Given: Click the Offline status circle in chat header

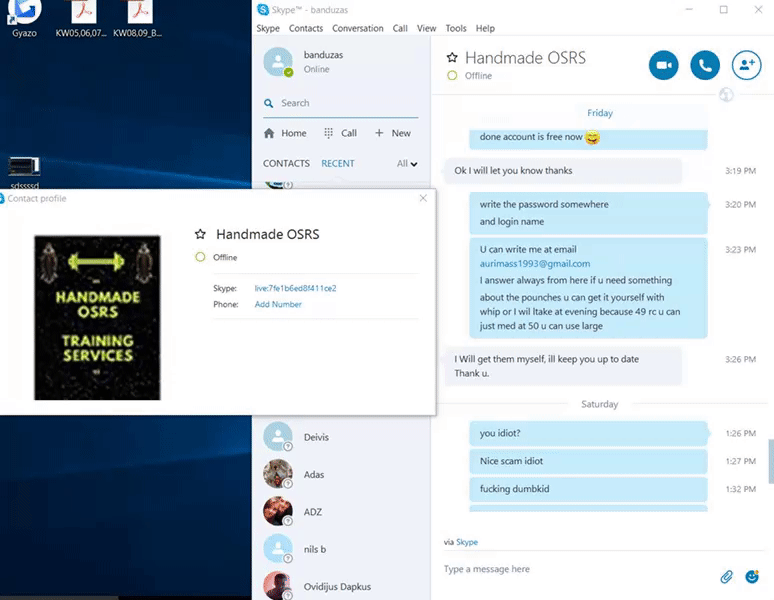Looking at the screenshot, I should coord(452,75).
